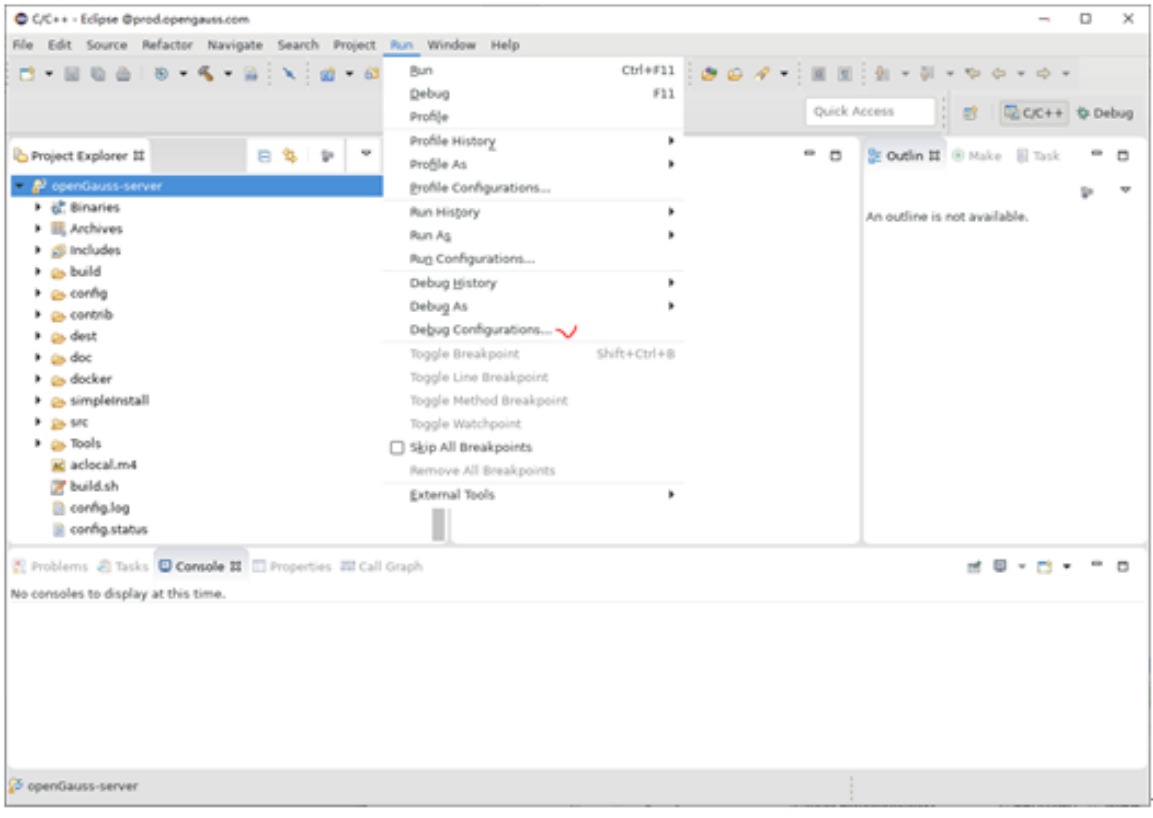This screenshot has height=818, width=1153.
Task: Select the docker folder
Action: 81,380
